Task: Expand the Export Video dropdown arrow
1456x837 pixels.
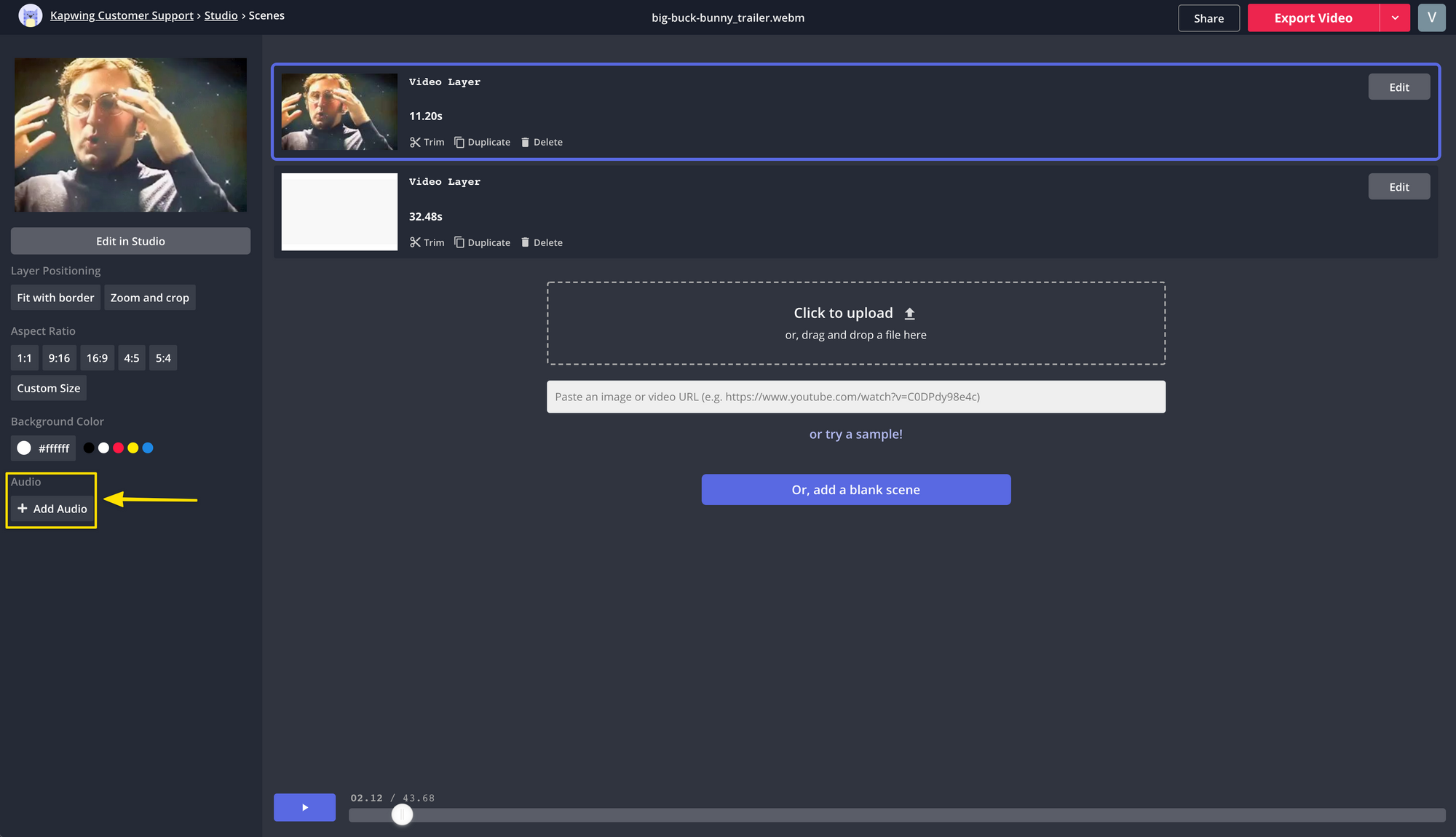Action: tap(1395, 17)
